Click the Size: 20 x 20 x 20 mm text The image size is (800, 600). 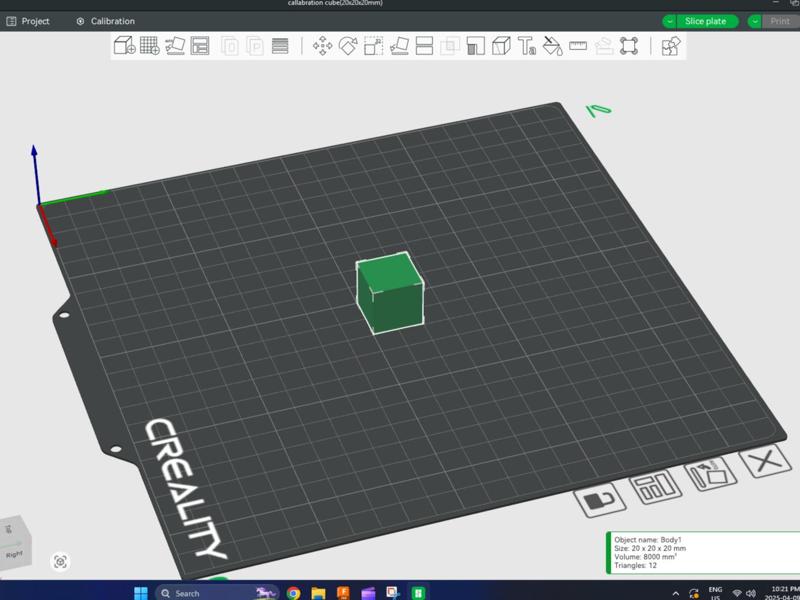click(x=650, y=548)
